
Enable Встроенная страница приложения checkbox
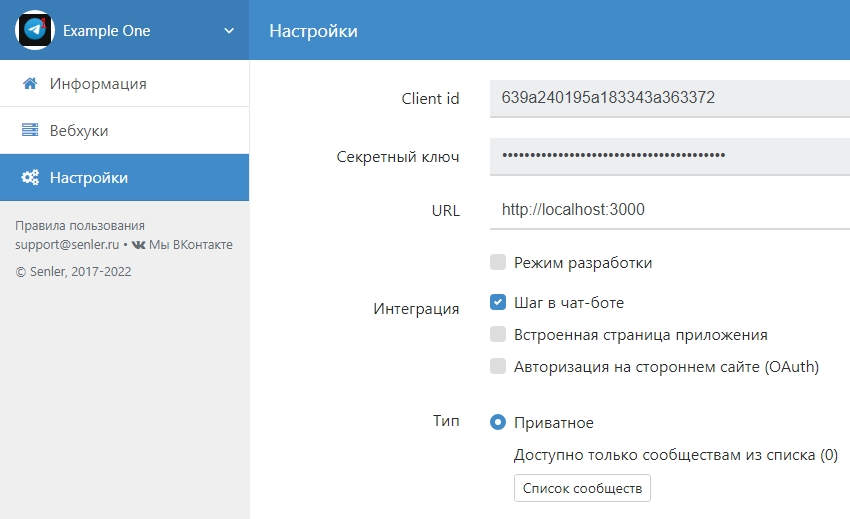coord(498,335)
